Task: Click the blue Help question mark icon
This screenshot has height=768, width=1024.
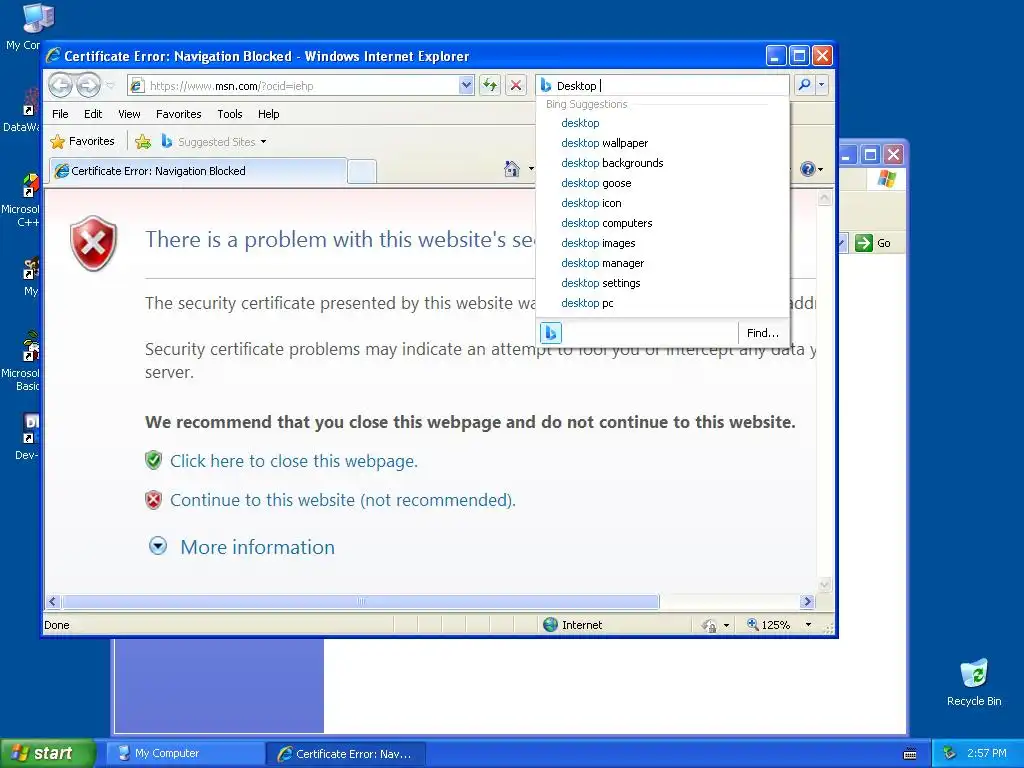Action: tap(808, 169)
